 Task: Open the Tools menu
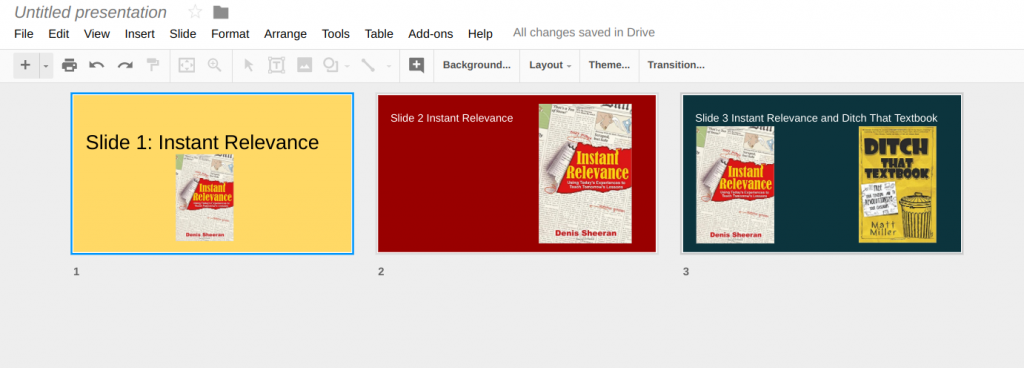click(x=336, y=34)
